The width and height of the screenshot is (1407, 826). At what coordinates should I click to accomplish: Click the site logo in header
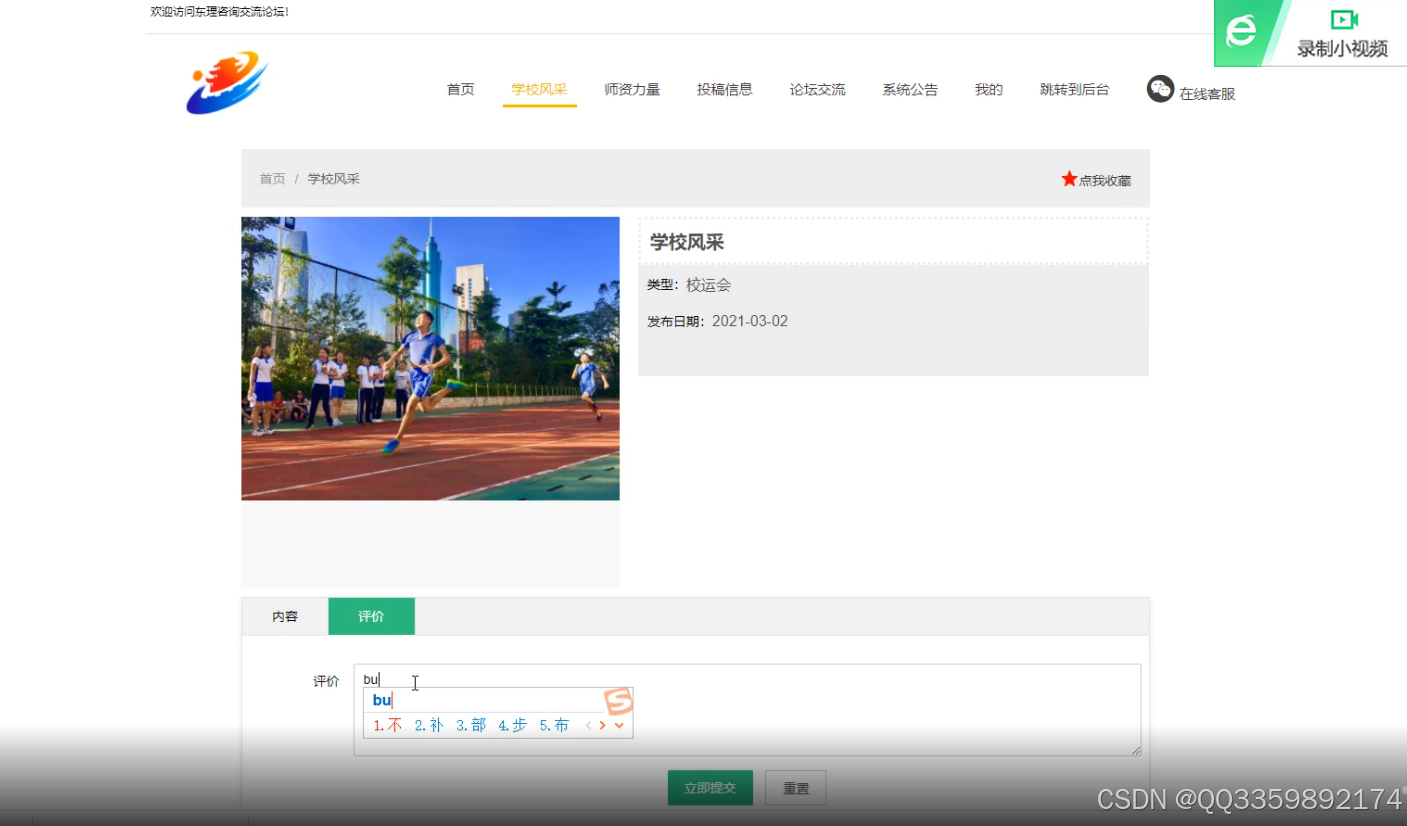227,83
